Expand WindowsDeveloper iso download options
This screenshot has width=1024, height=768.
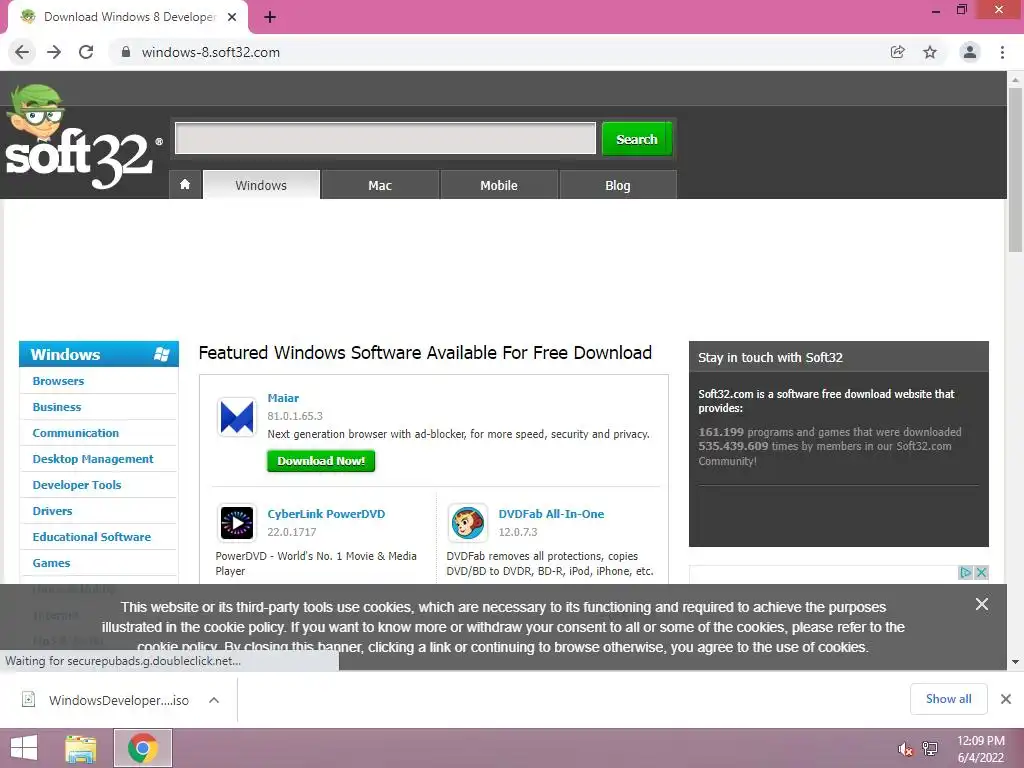214,700
